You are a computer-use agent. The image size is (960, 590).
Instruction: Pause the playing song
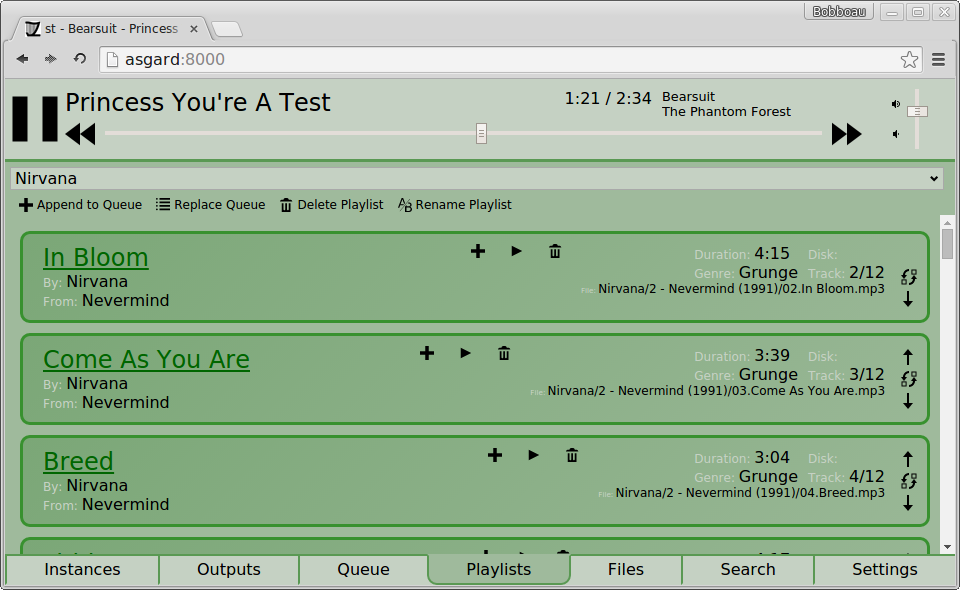pyautogui.click(x=35, y=119)
